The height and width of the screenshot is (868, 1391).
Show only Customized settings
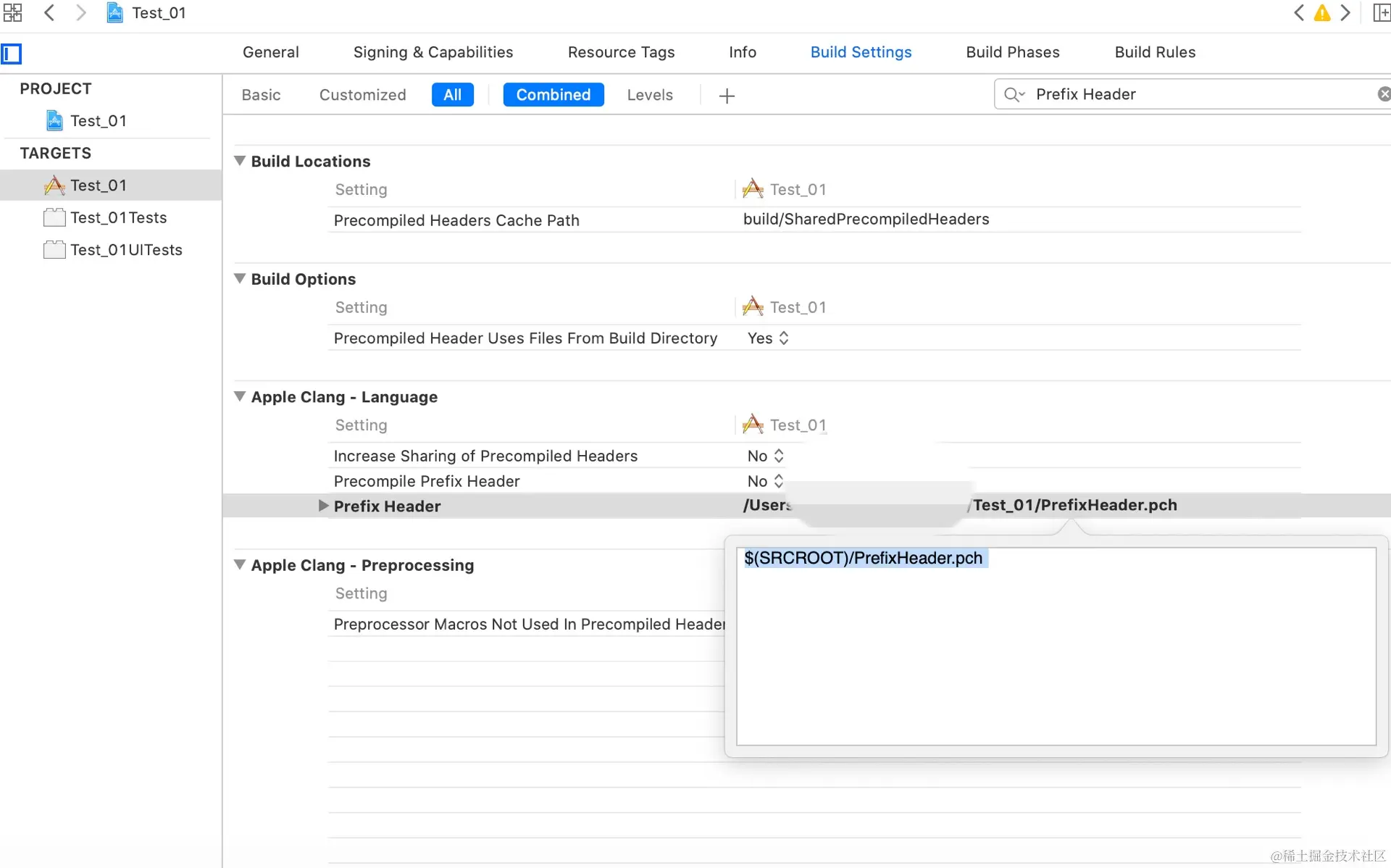(x=362, y=95)
